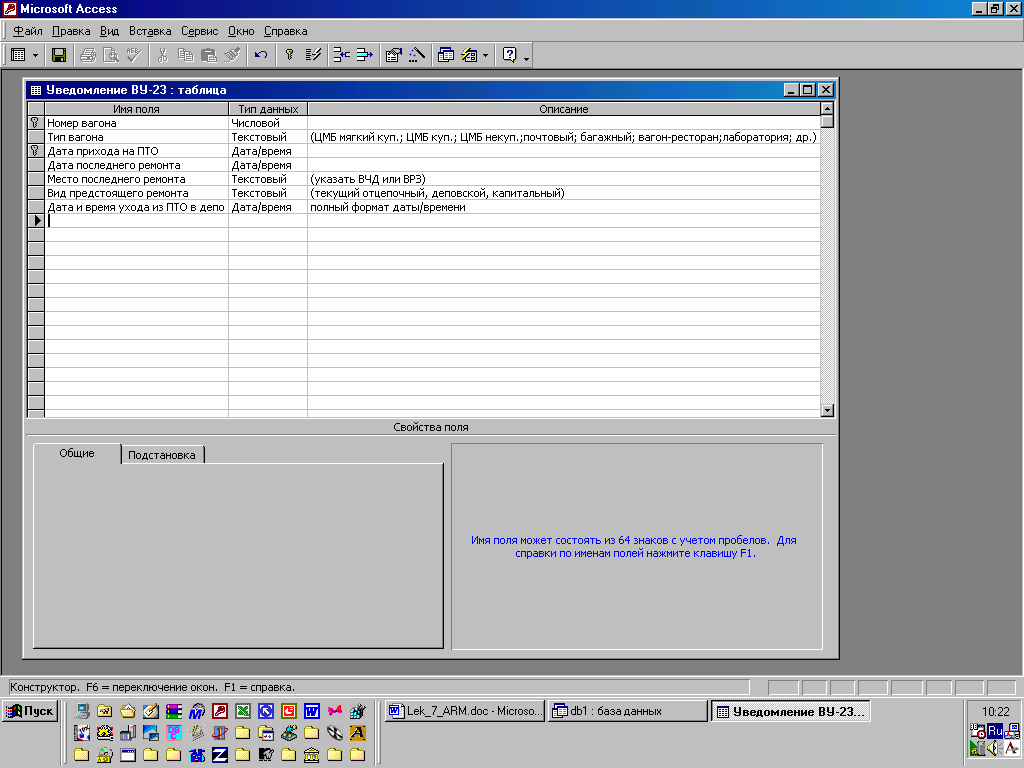Open the View button dropdown arrow
The width and height of the screenshot is (1024, 768).
click(35, 56)
